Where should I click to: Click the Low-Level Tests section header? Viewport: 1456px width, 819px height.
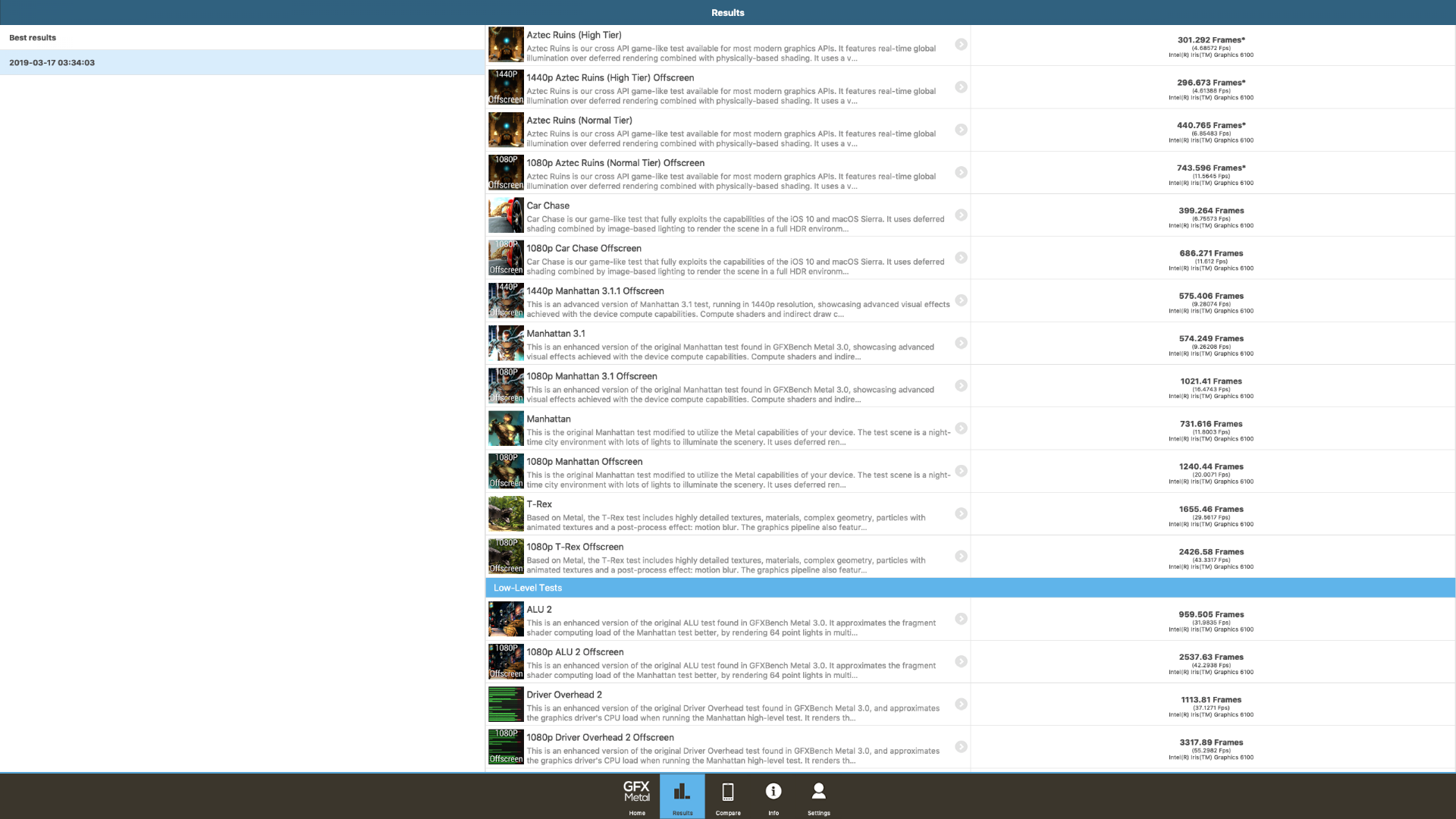coord(528,588)
